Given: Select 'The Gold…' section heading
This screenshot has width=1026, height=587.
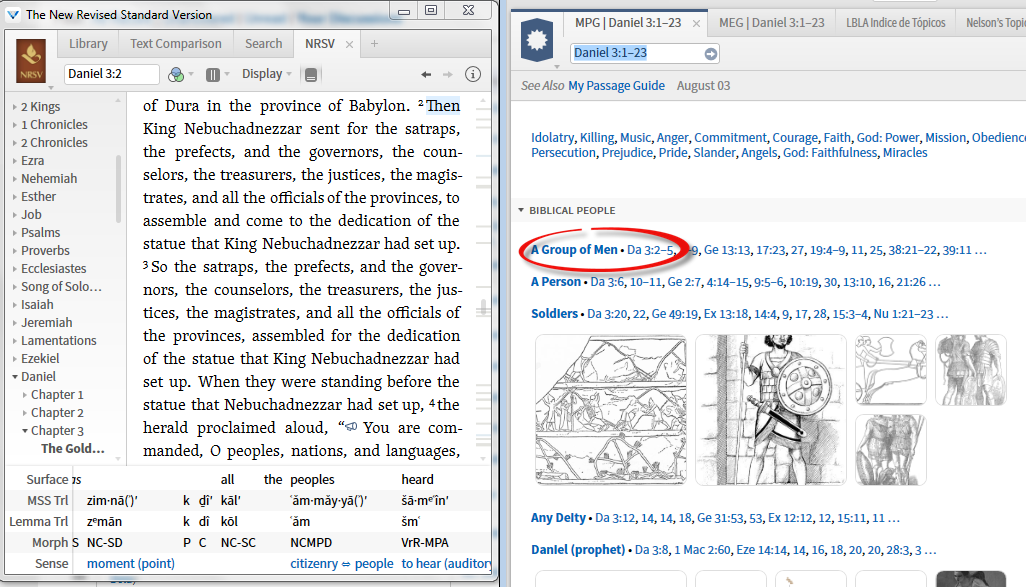Looking at the screenshot, I should (73, 448).
